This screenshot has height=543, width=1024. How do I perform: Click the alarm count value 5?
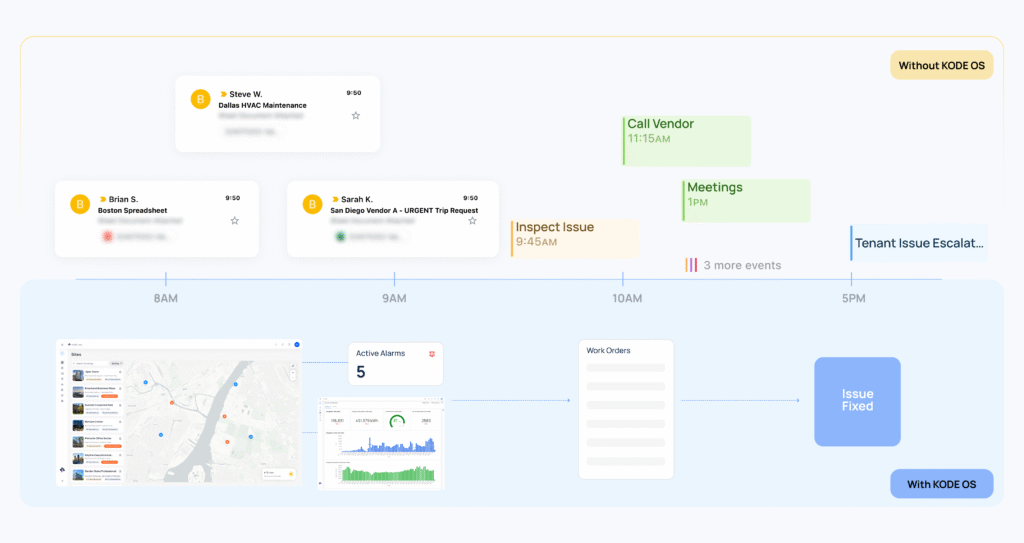(x=361, y=372)
